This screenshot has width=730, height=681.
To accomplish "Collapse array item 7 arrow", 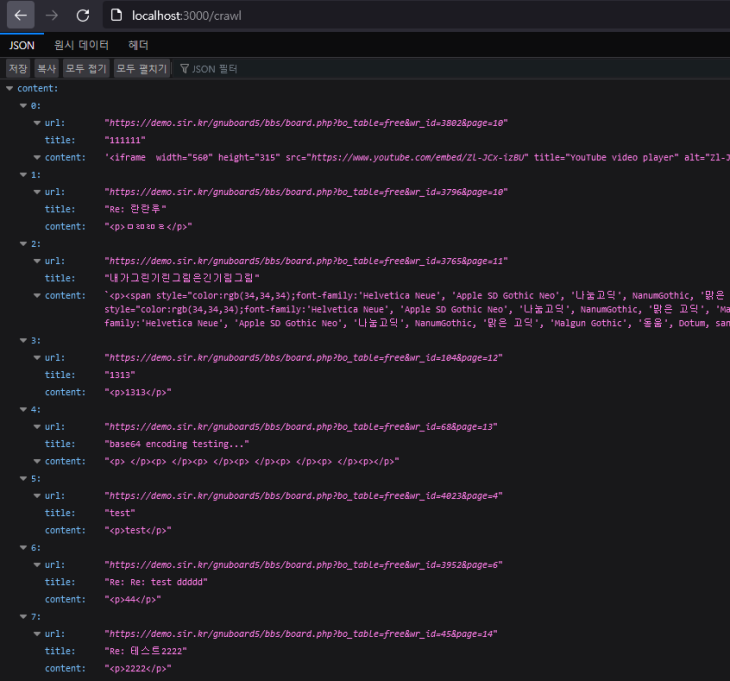I will coord(23,616).
